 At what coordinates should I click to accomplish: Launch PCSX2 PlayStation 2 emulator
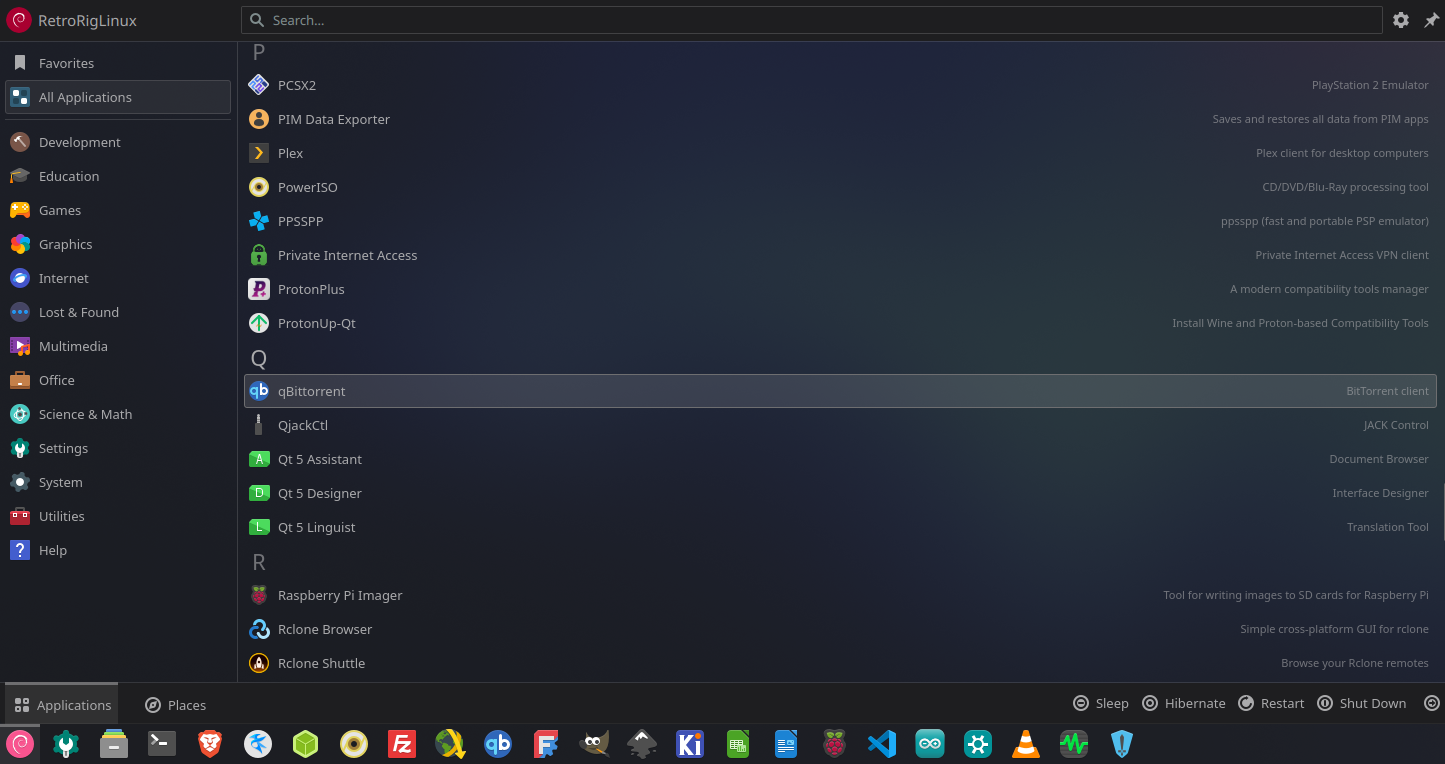point(297,85)
